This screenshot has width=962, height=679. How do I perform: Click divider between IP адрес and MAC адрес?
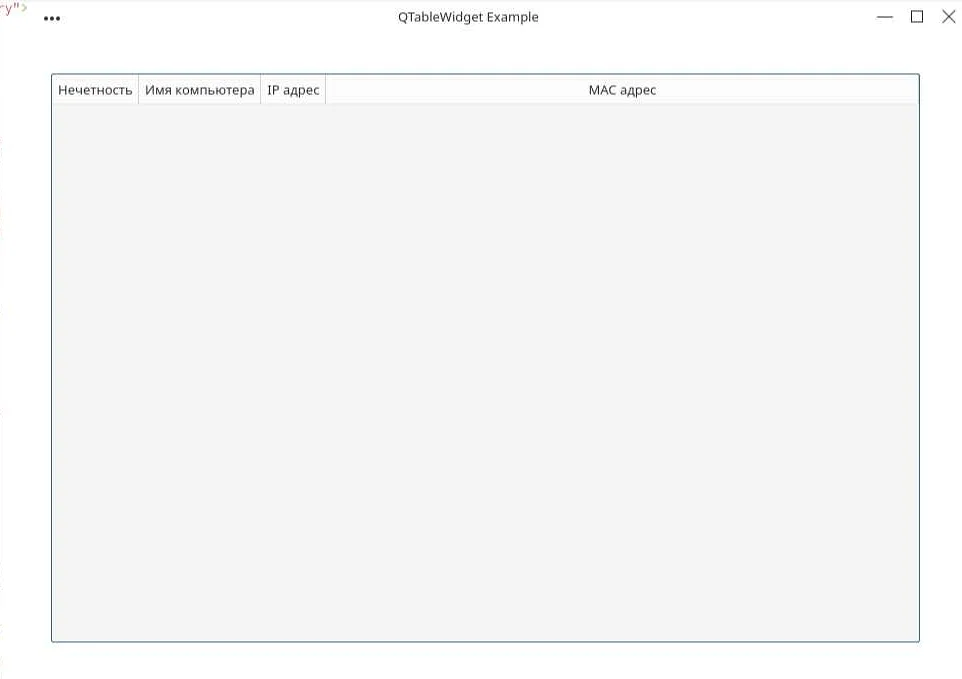[x=326, y=90]
